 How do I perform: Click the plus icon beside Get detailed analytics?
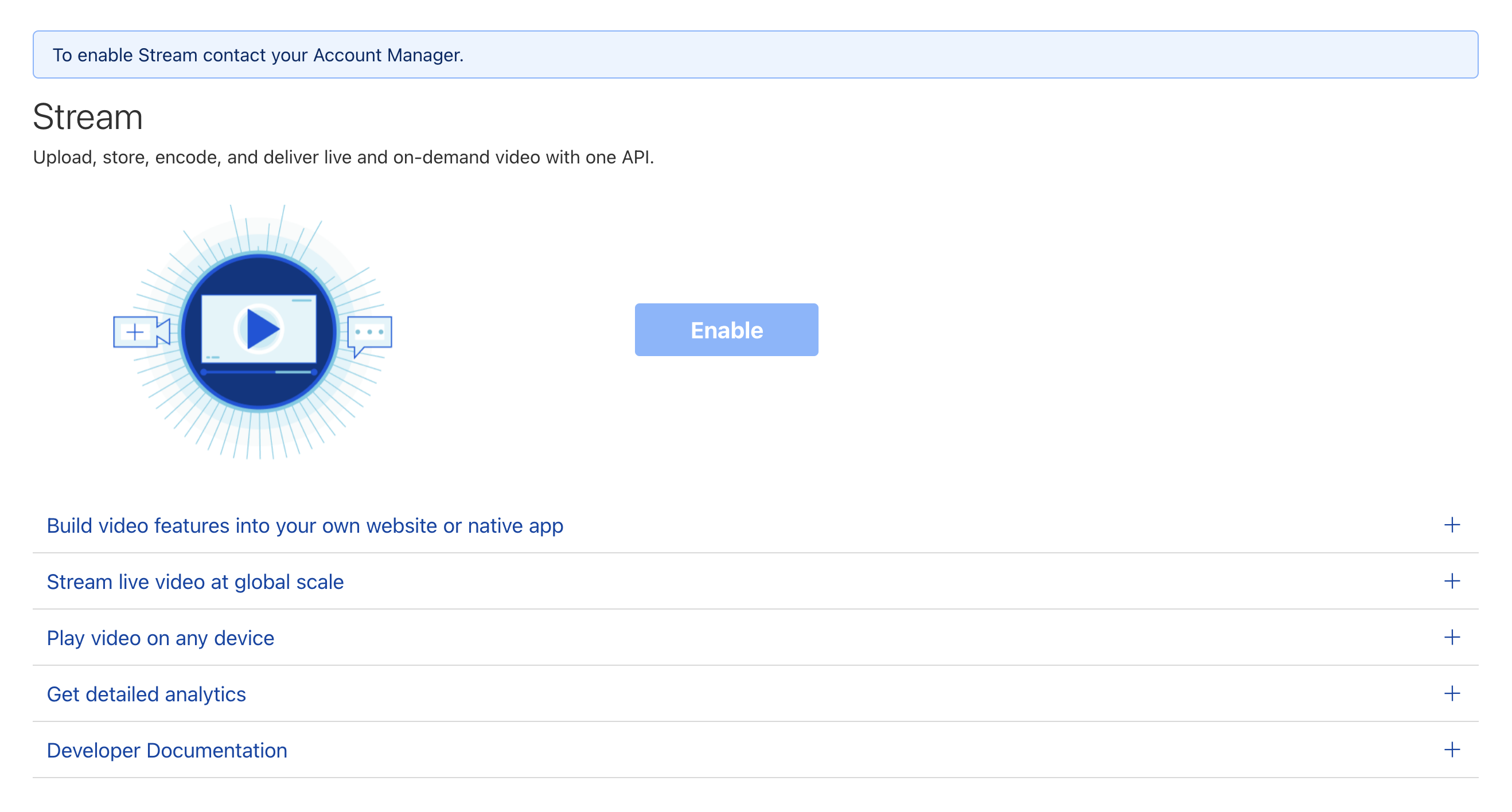pyautogui.click(x=1452, y=693)
